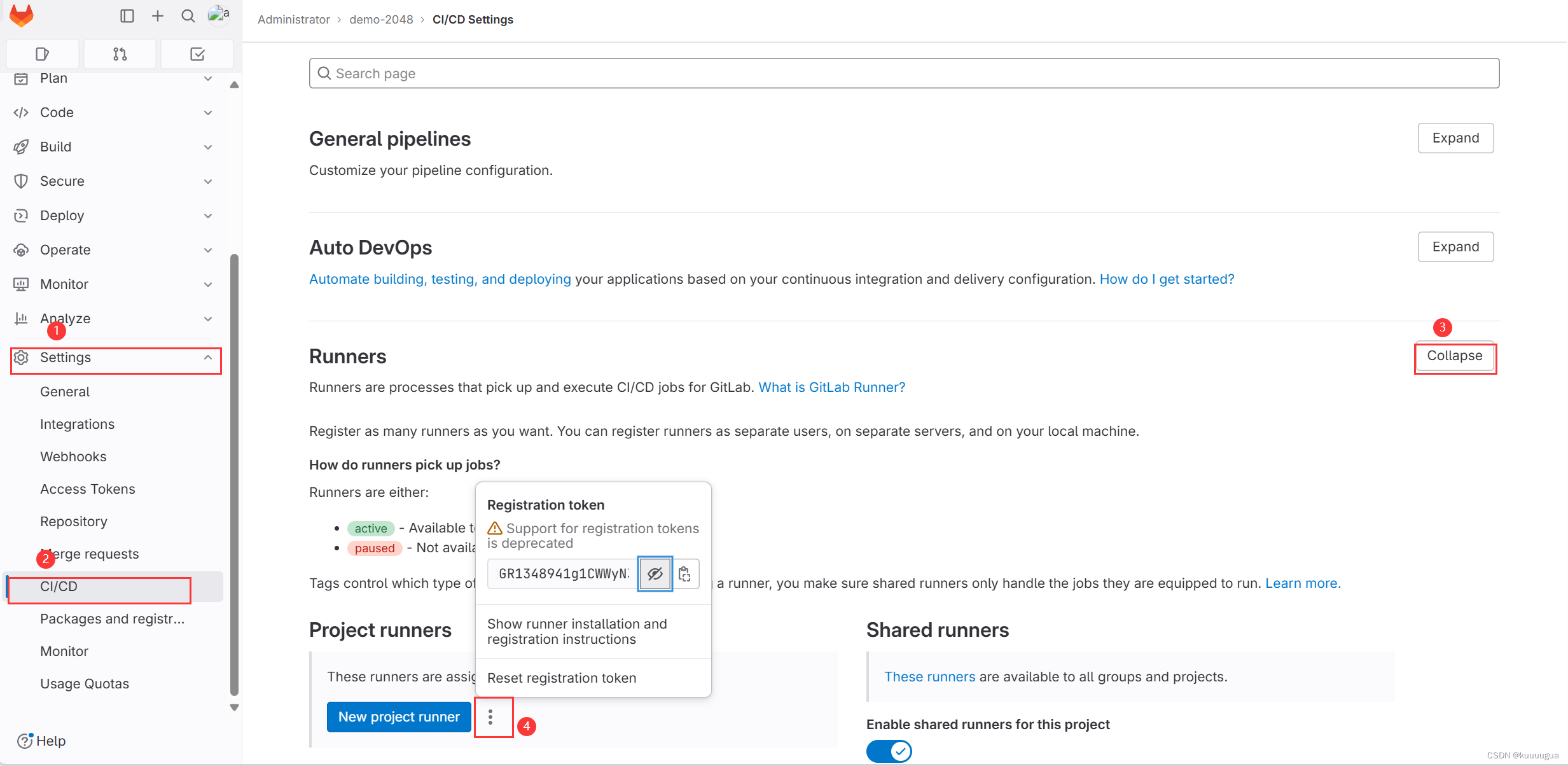Click the edit registration token pencil icon
This screenshot has width=1568, height=766.
click(654, 573)
